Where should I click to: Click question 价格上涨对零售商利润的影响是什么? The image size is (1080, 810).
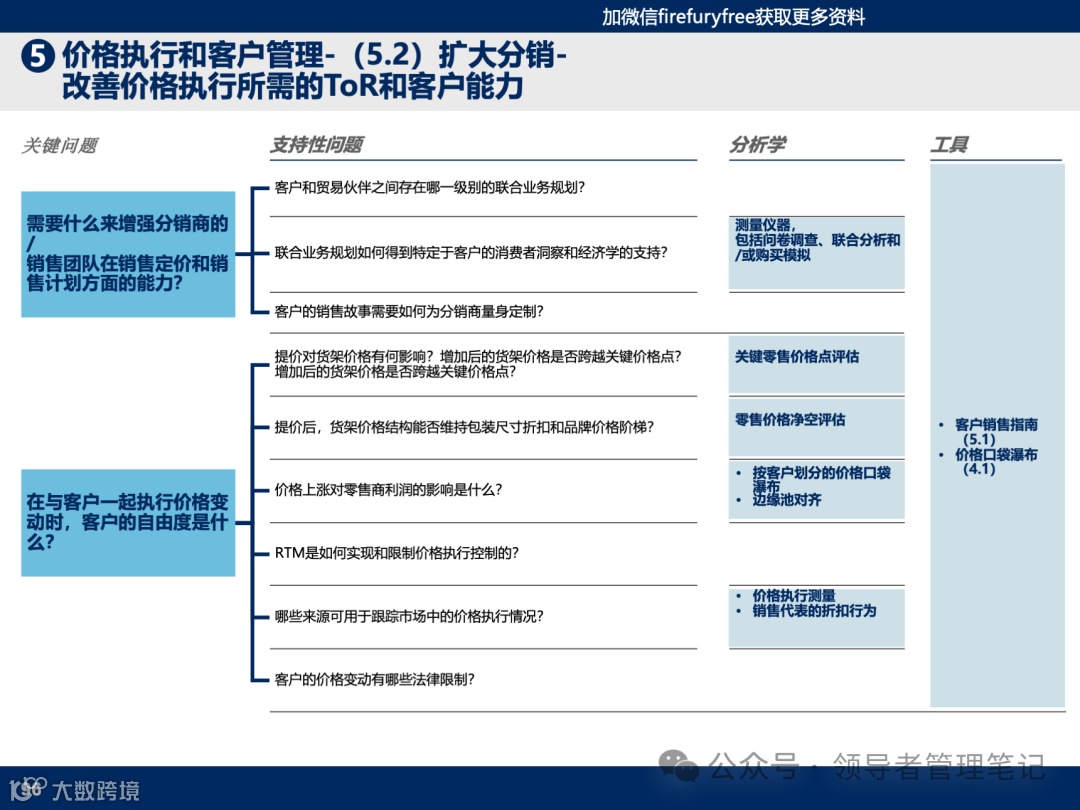pyautogui.click(x=388, y=490)
